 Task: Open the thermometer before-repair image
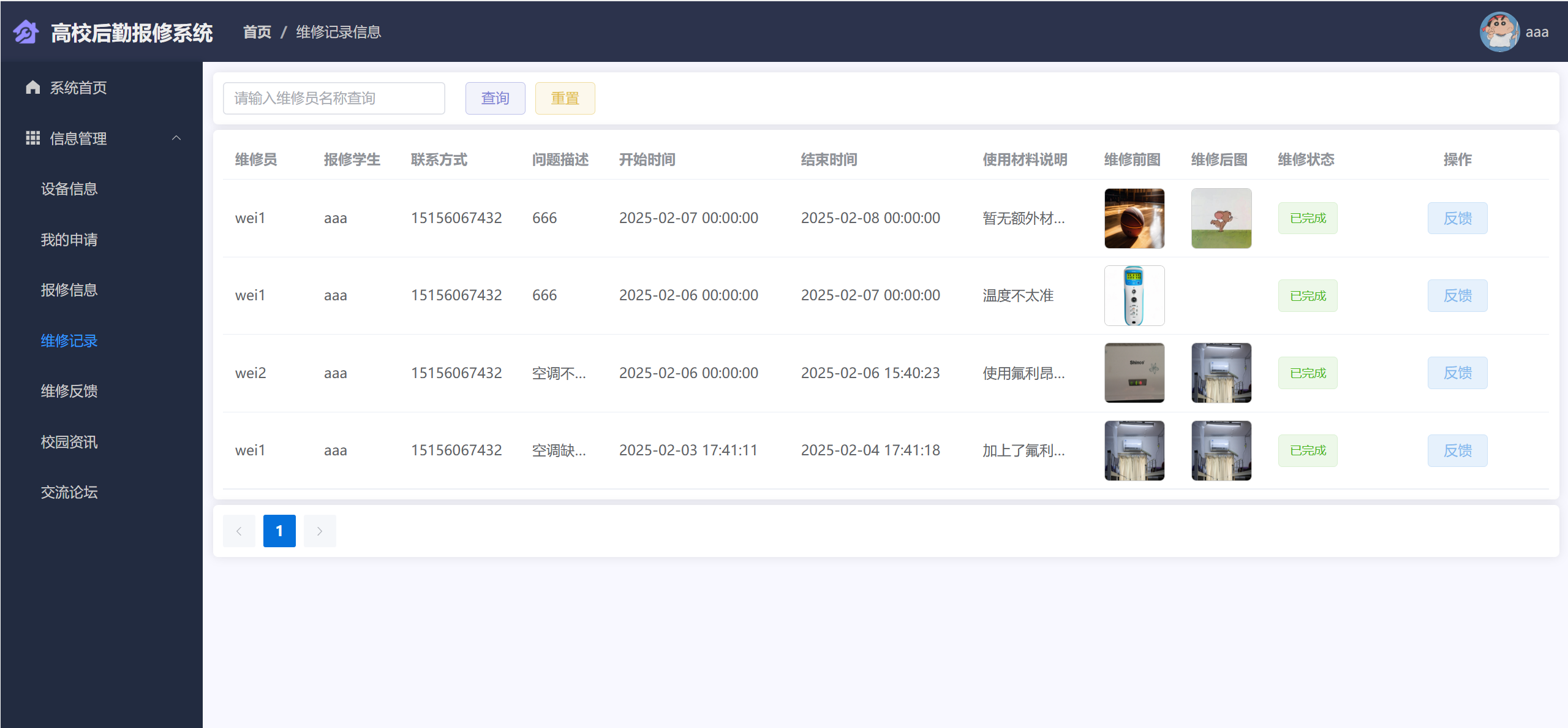(1134, 295)
